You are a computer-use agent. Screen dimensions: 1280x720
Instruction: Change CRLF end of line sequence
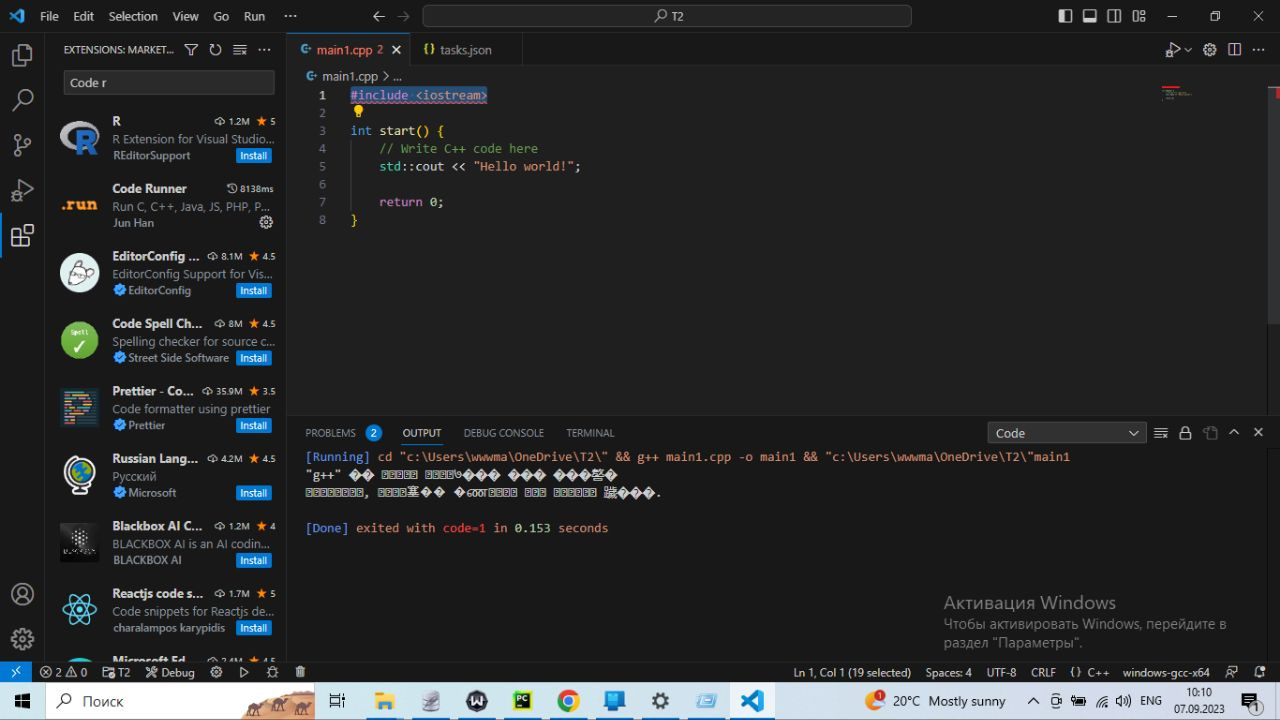pyautogui.click(x=1043, y=672)
